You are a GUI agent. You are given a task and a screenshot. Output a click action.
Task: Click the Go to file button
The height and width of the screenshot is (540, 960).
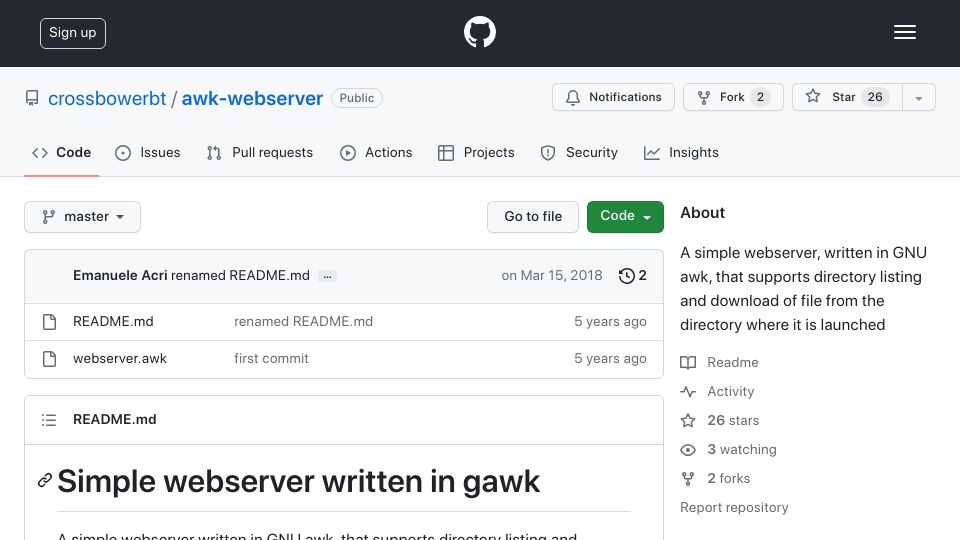pyautogui.click(x=533, y=217)
